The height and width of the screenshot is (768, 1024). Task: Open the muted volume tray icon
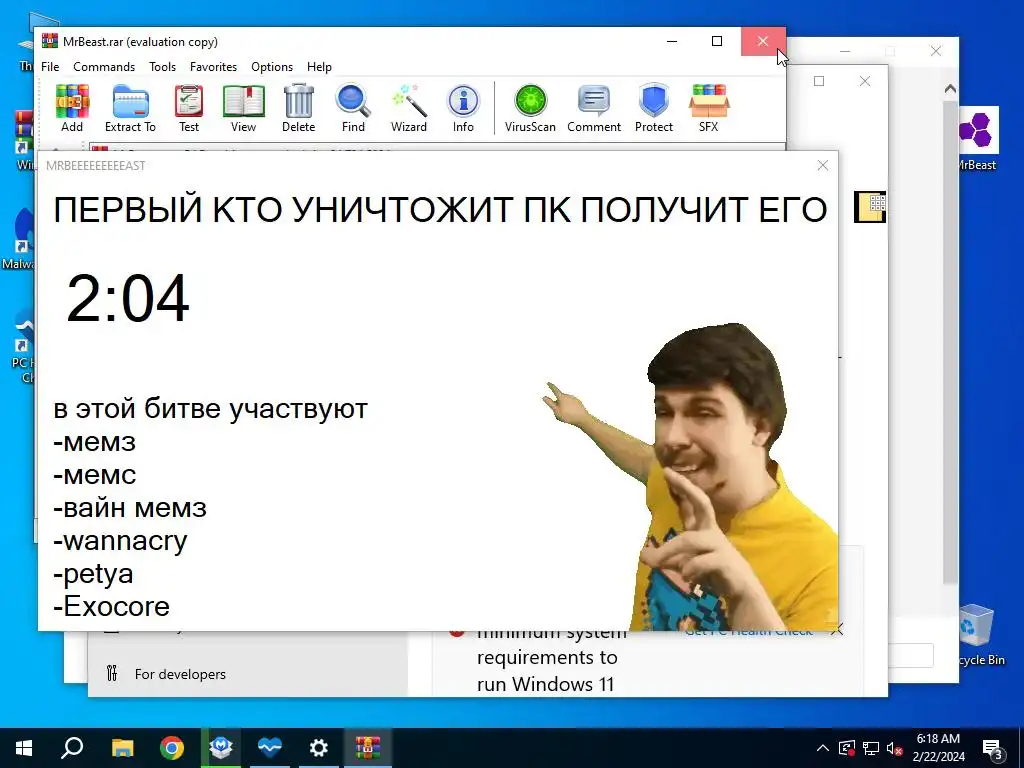(895, 748)
